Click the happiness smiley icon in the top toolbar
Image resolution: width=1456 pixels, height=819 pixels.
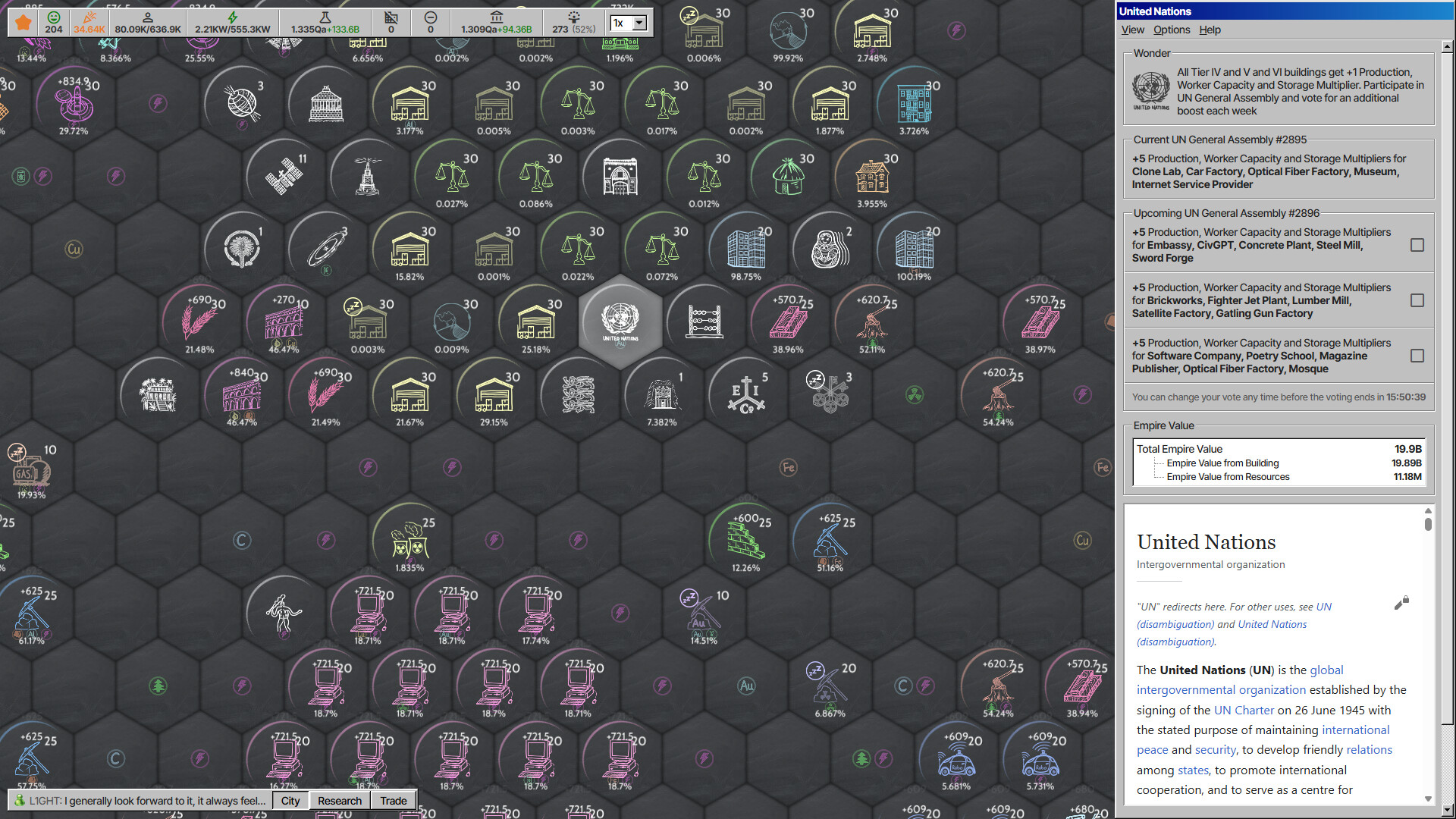(x=53, y=17)
